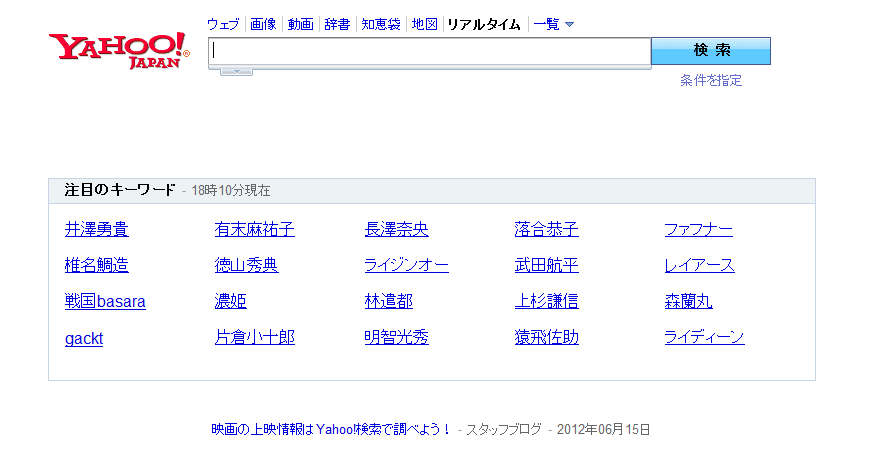The image size is (878, 460).
Task: Focus the search text input field
Action: [430, 51]
